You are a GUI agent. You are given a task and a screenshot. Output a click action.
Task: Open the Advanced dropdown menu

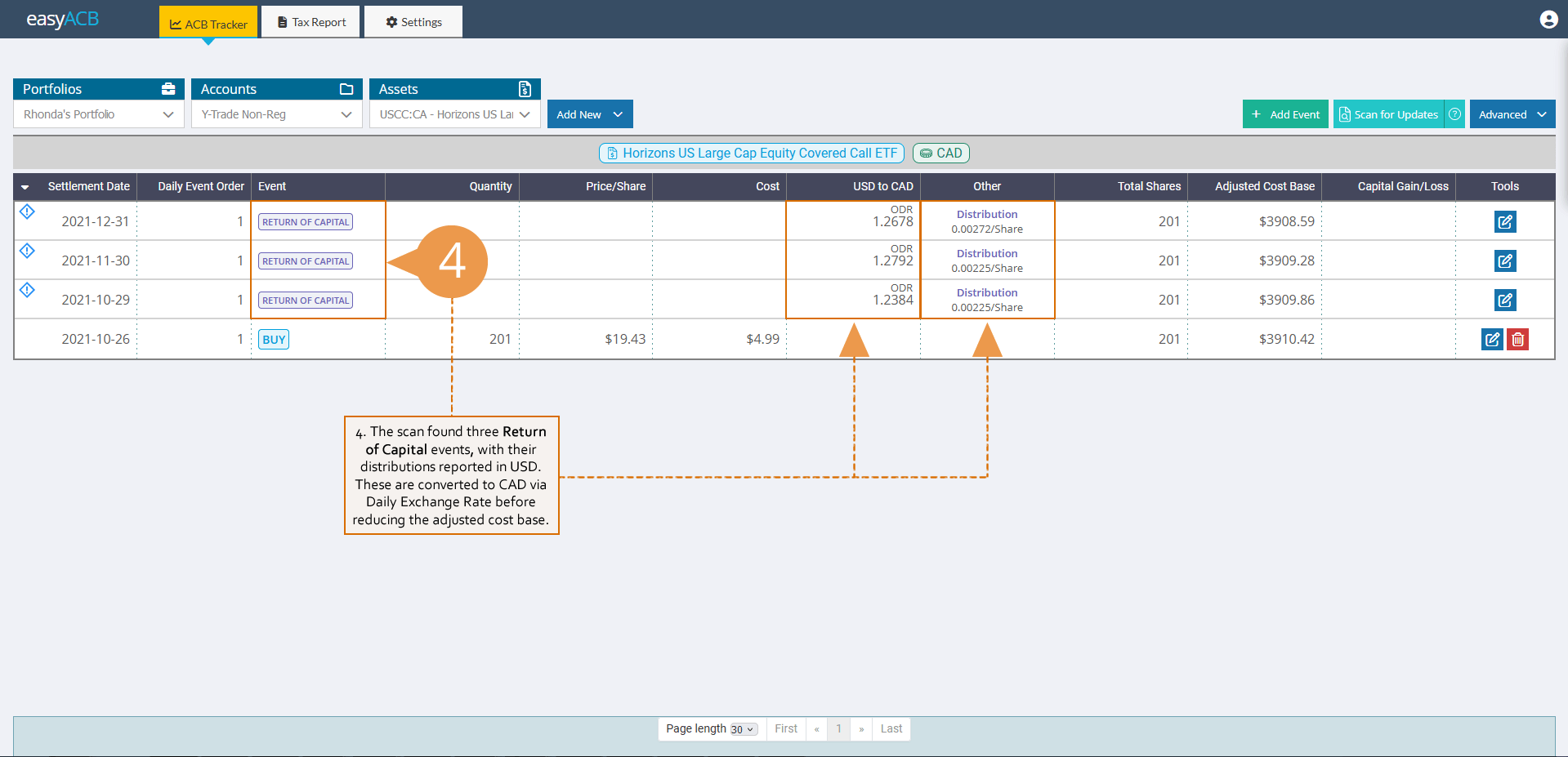pyautogui.click(x=1512, y=114)
